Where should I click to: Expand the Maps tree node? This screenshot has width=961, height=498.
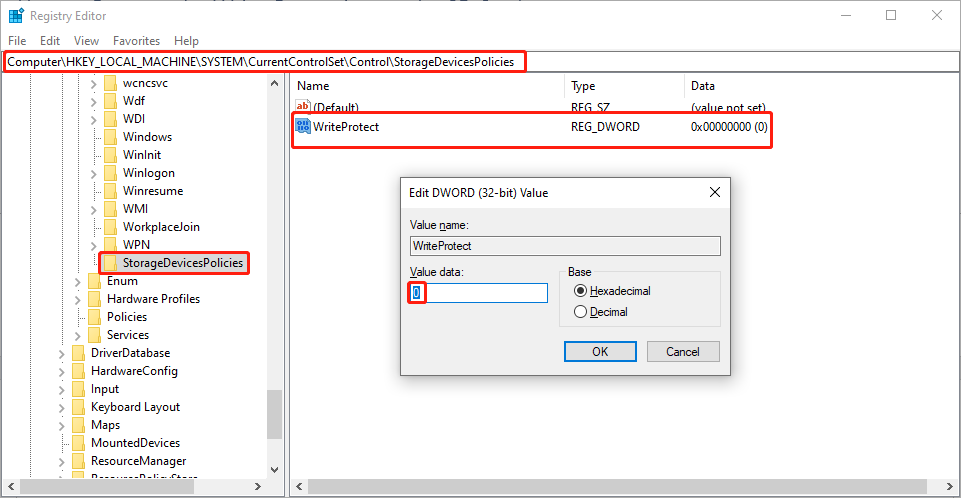(x=61, y=426)
